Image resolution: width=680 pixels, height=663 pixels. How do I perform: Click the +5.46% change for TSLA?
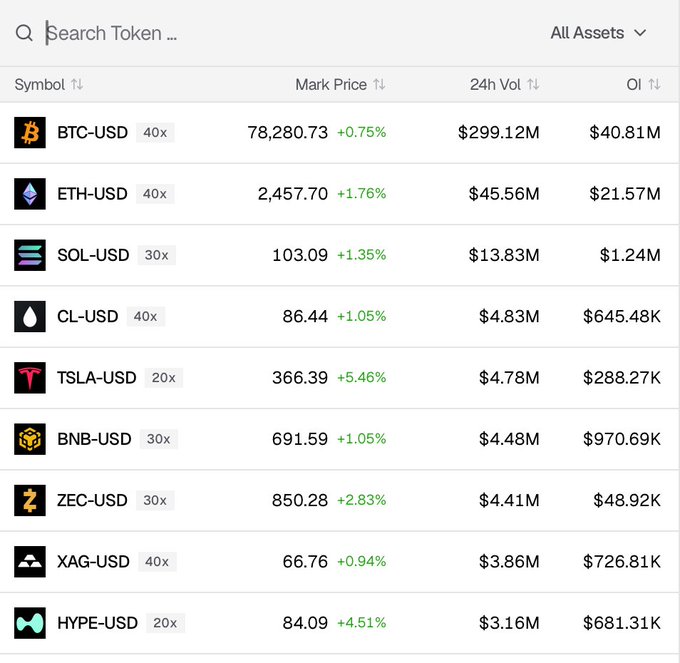pos(361,378)
